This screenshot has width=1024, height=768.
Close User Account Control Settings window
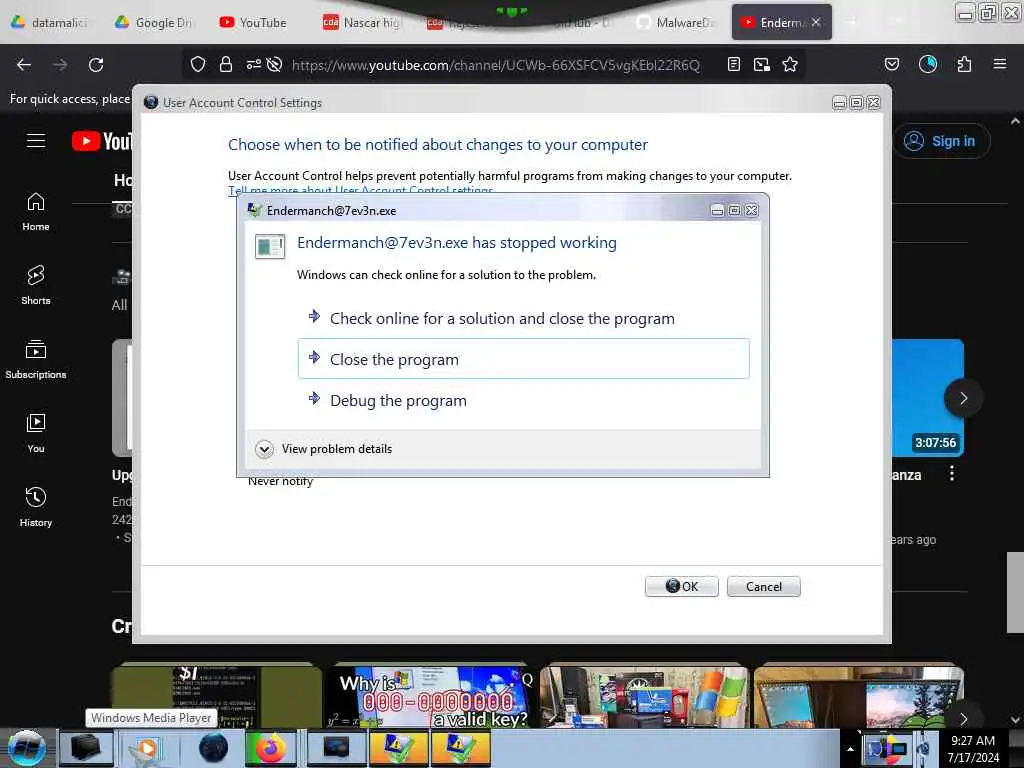874,103
